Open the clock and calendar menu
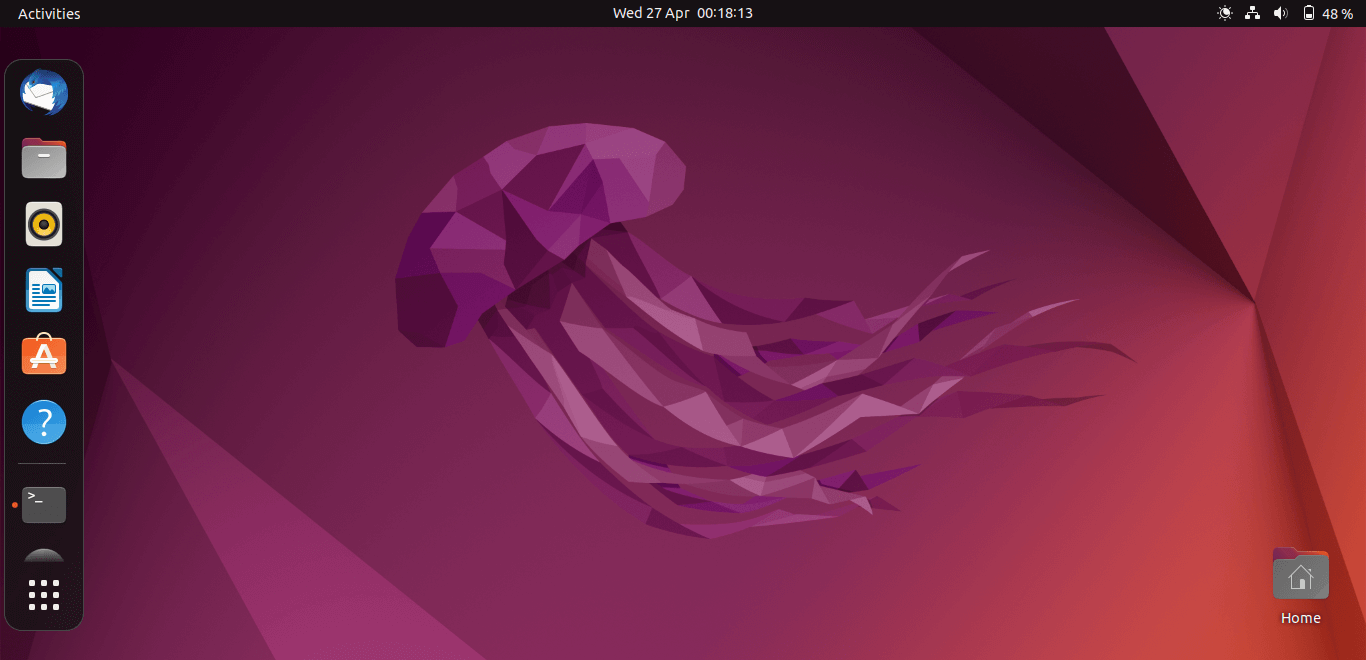Image resolution: width=1366 pixels, height=660 pixels. click(x=682, y=13)
